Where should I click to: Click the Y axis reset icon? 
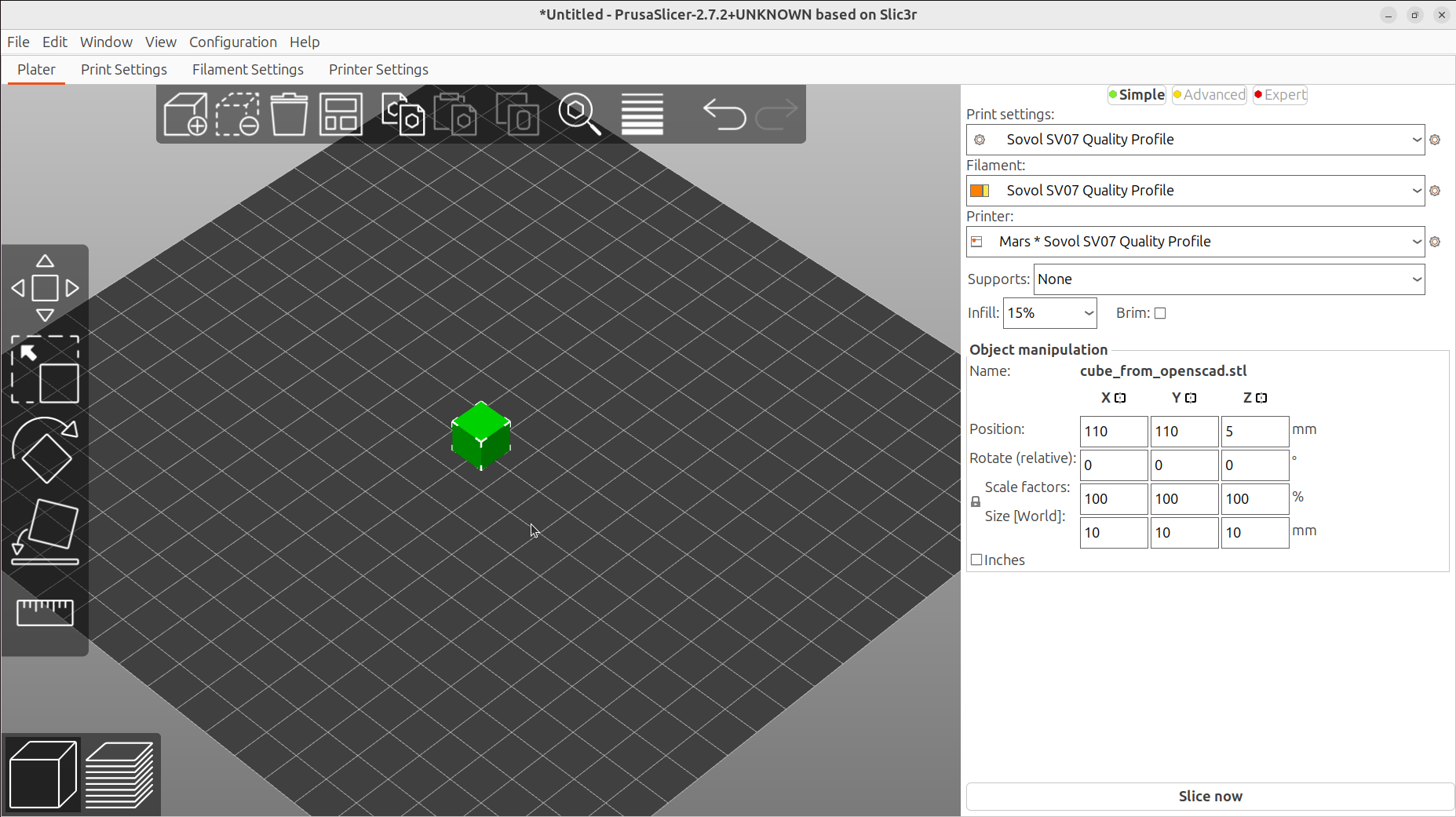coord(1191,398)
